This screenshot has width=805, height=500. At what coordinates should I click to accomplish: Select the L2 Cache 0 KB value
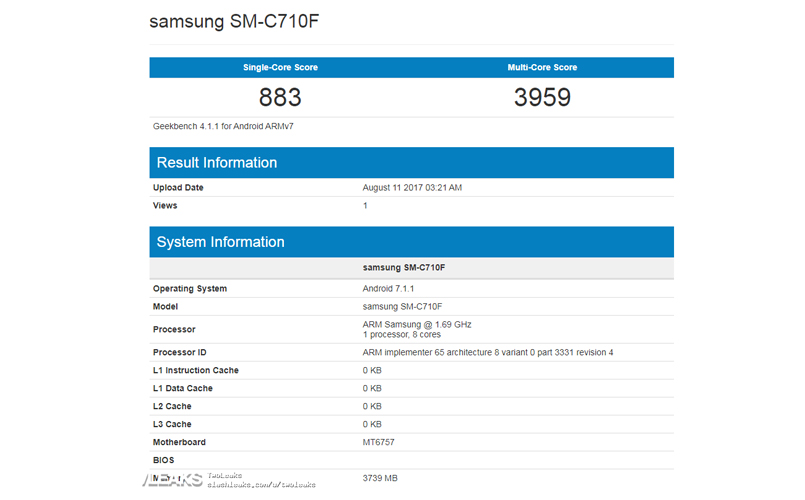click(x=372, y=406)
